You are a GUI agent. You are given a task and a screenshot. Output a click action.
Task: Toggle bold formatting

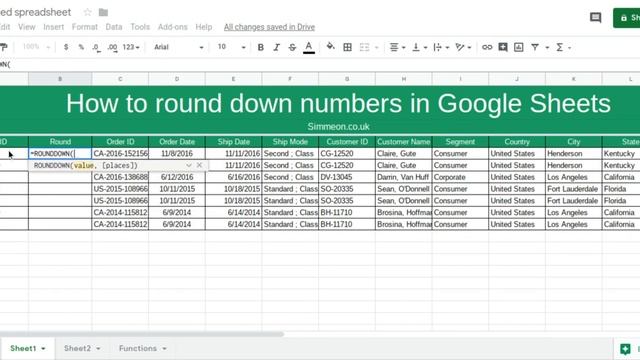[x=260, y=47]
